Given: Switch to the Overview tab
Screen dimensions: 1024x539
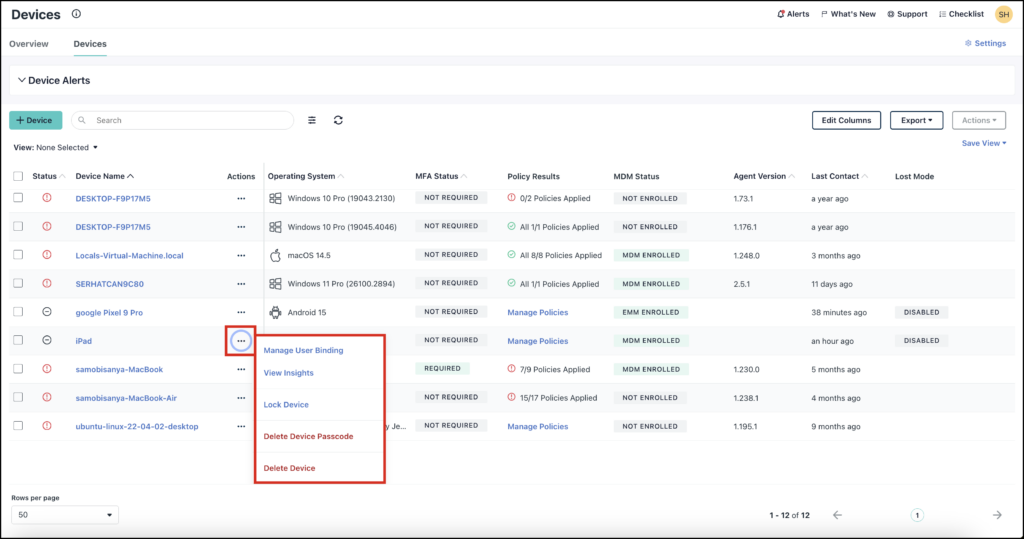Looking at the screenshot, I should click(29, 44).
